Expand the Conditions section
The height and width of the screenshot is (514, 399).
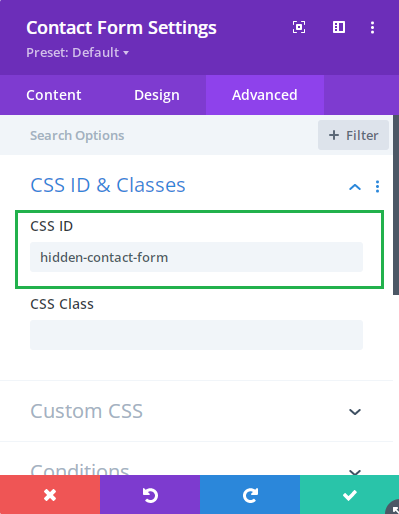click(355, 472)
